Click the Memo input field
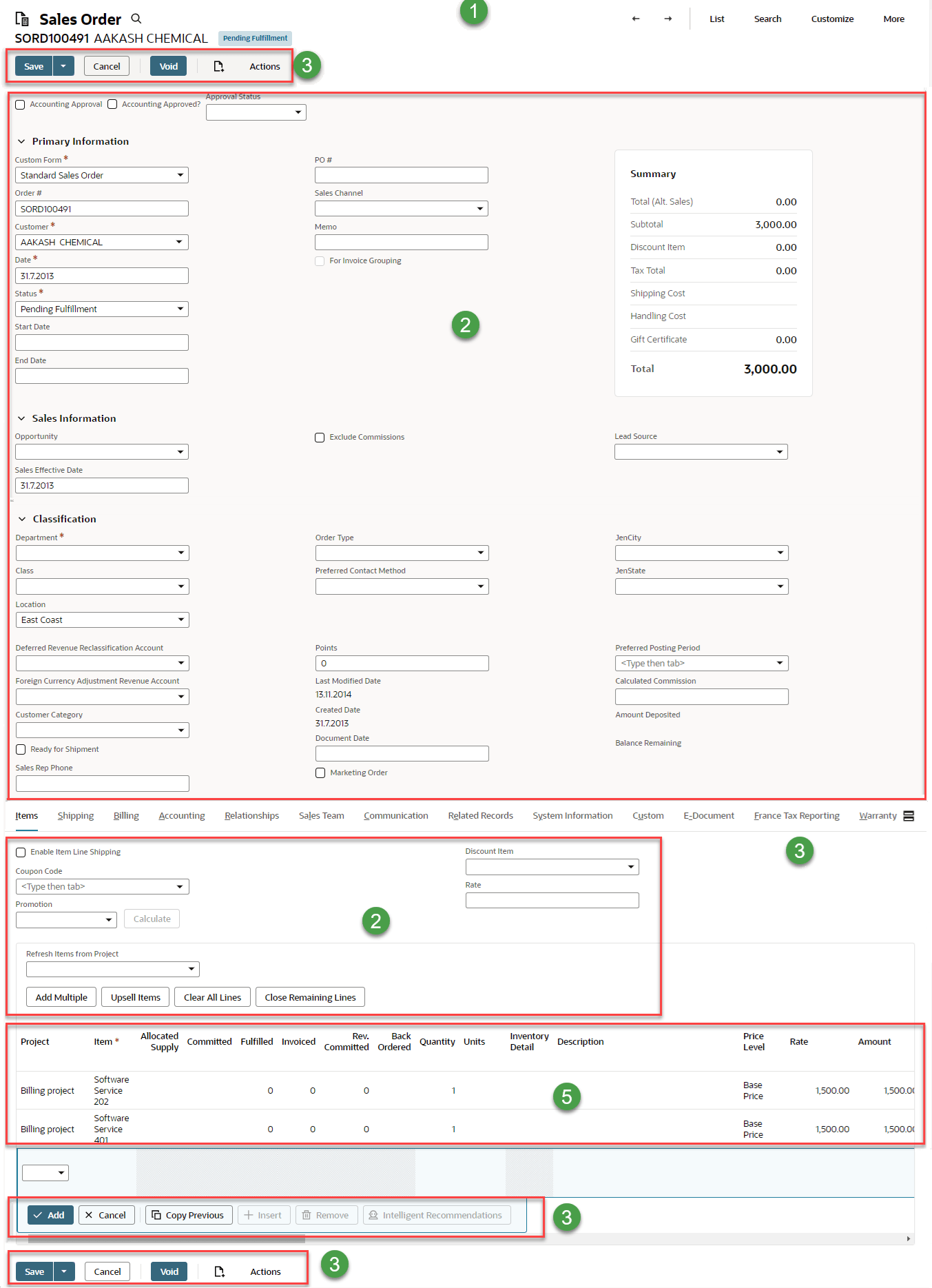 pyautogui.click(x=401, y=242)
